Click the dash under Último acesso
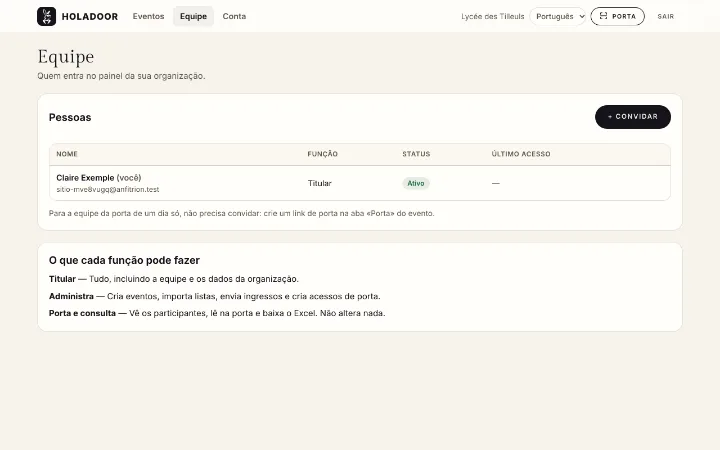Image resolution: width=720 pixels, height=450 pixels. click(x=495, y=183)
